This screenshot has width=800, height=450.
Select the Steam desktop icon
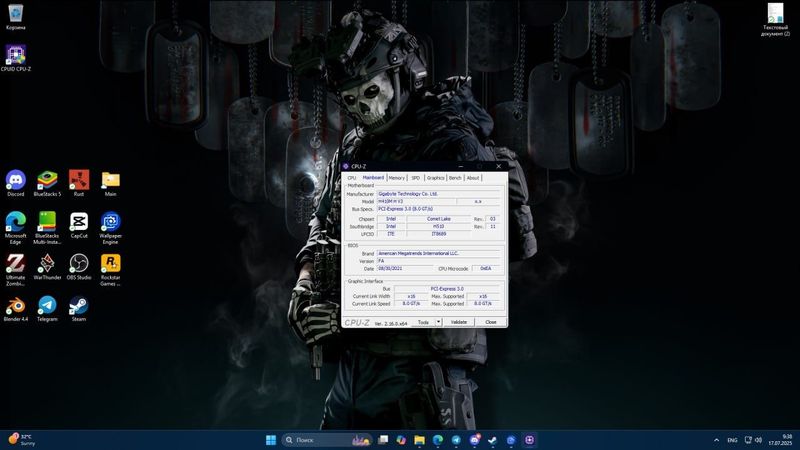click(79, 309)
